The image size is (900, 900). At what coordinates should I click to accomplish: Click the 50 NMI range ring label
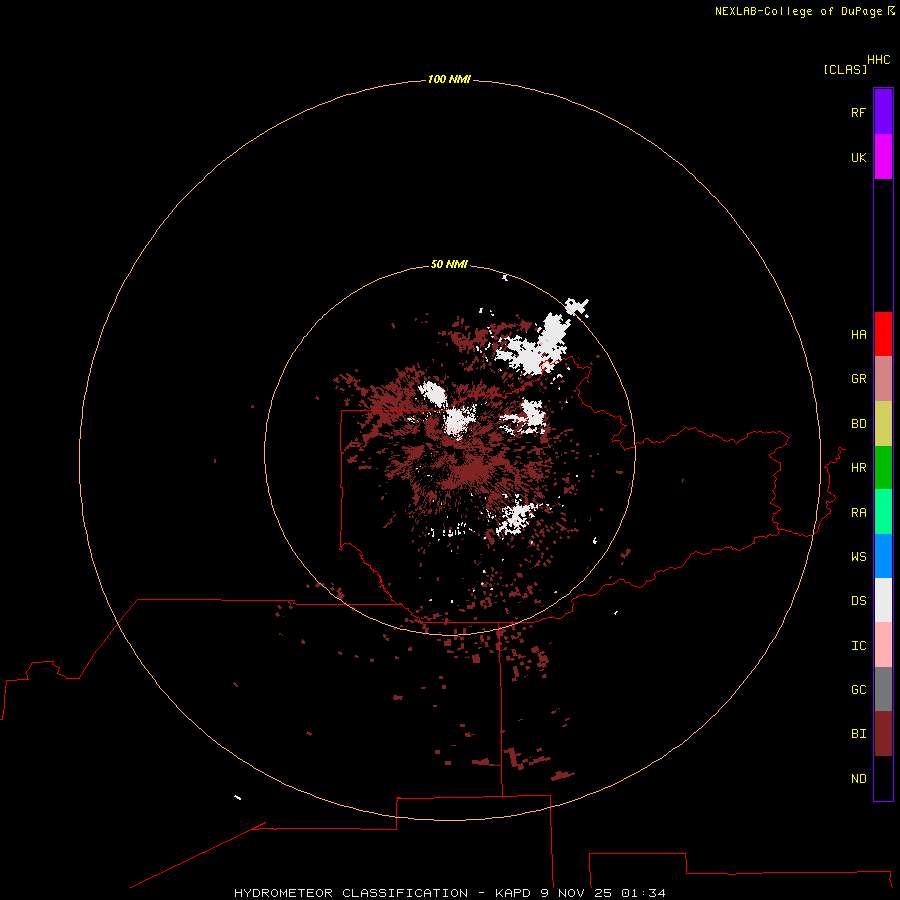click(449, 264)
